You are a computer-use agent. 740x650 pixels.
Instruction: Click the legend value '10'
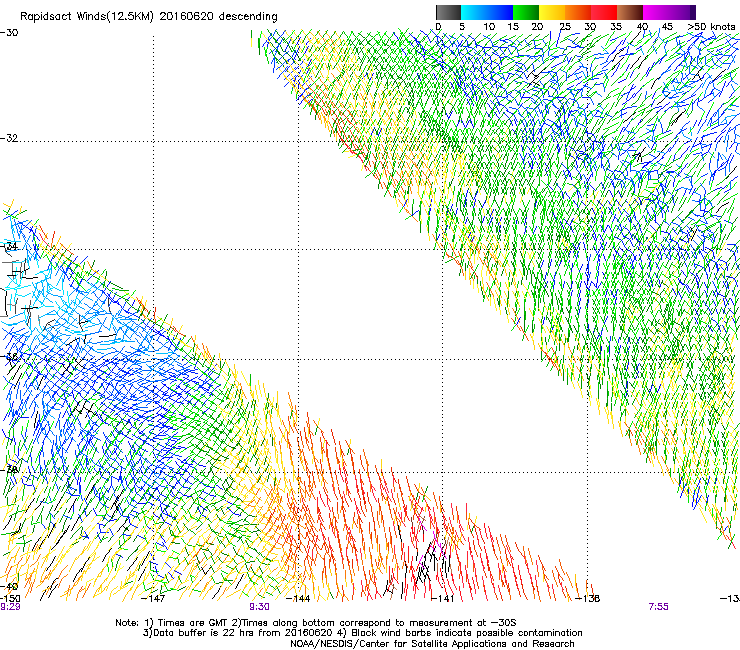(489, 27)
